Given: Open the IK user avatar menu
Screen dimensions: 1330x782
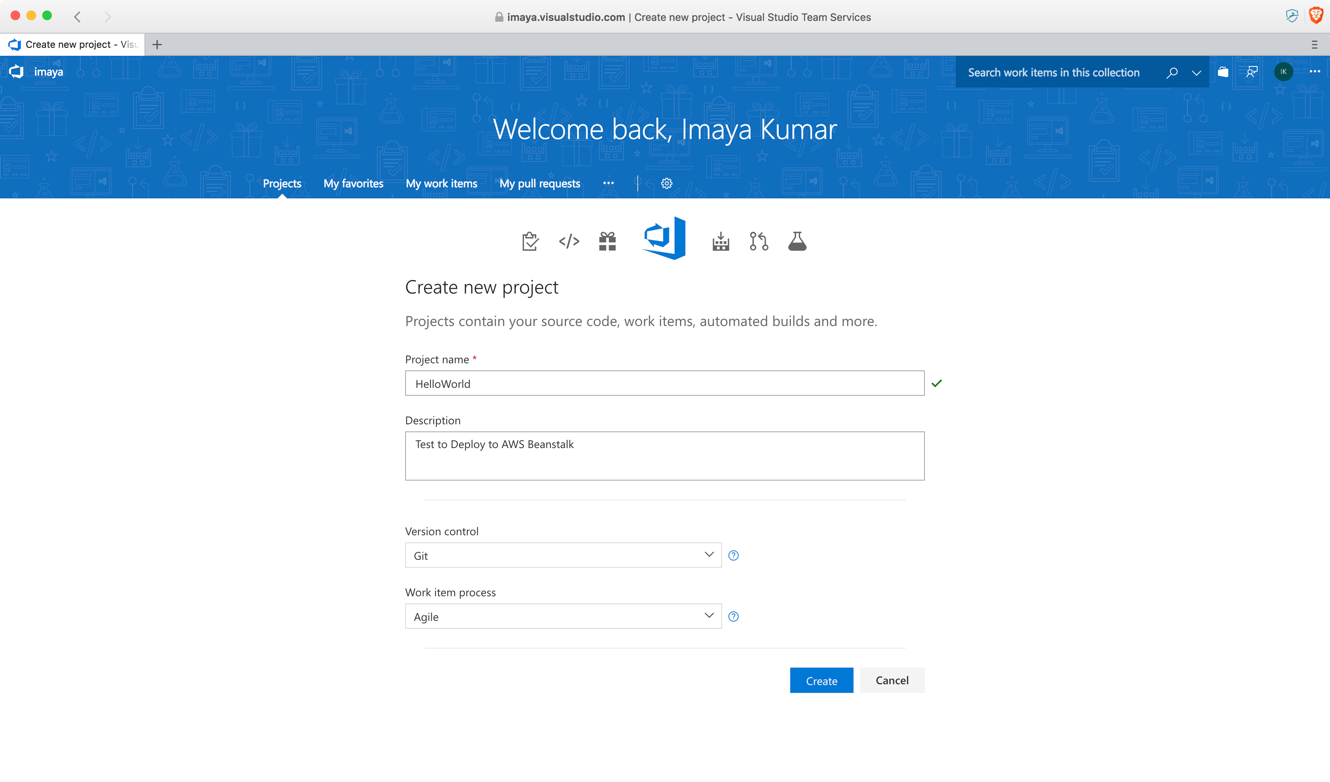Looking at the screenshot, I should pyautogui.click(x=1284, y=72).
